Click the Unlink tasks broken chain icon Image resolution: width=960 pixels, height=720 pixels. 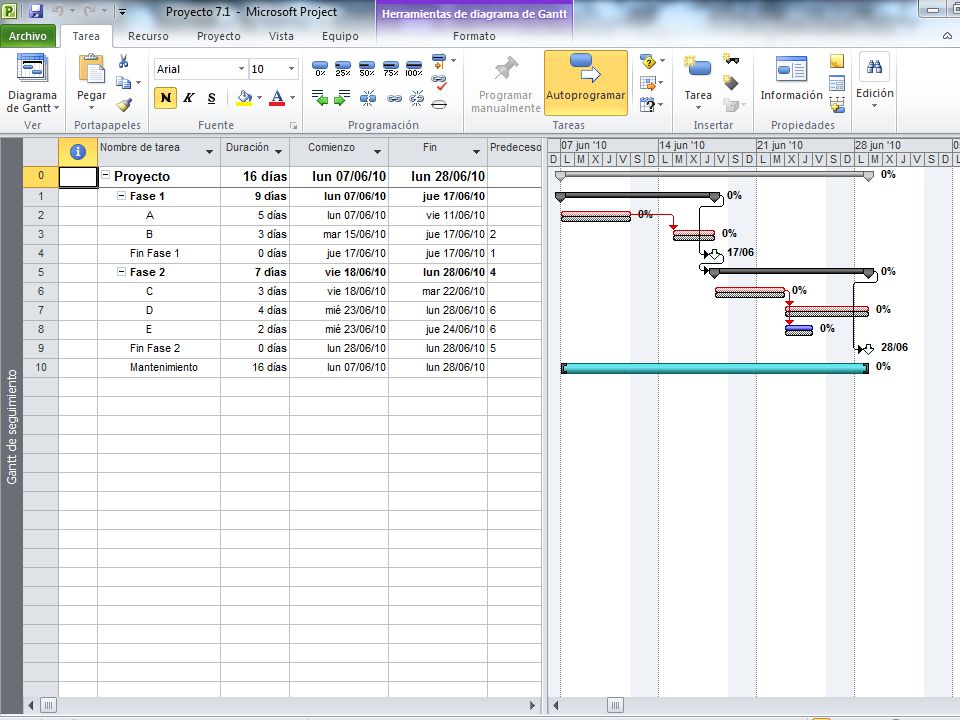coord(416,98)
